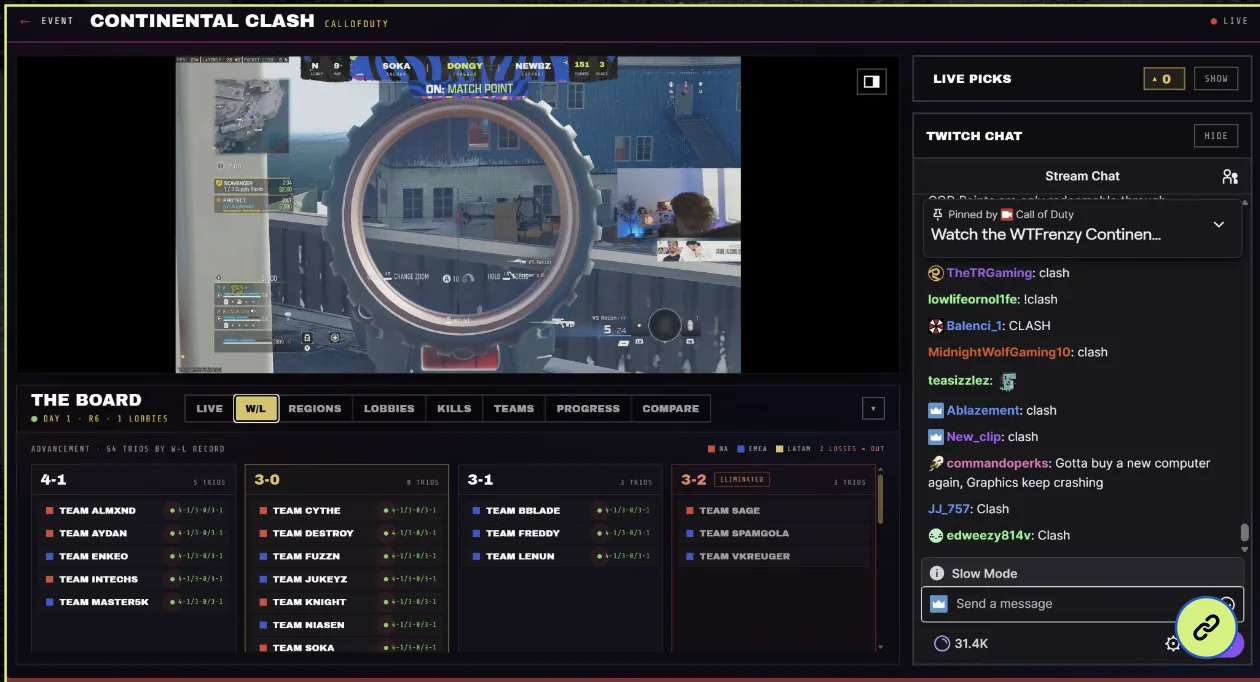Expand the pinned Call of Duty message
The height and width of the screenshot is (682, 1260).
click(x=1218, y=225)
